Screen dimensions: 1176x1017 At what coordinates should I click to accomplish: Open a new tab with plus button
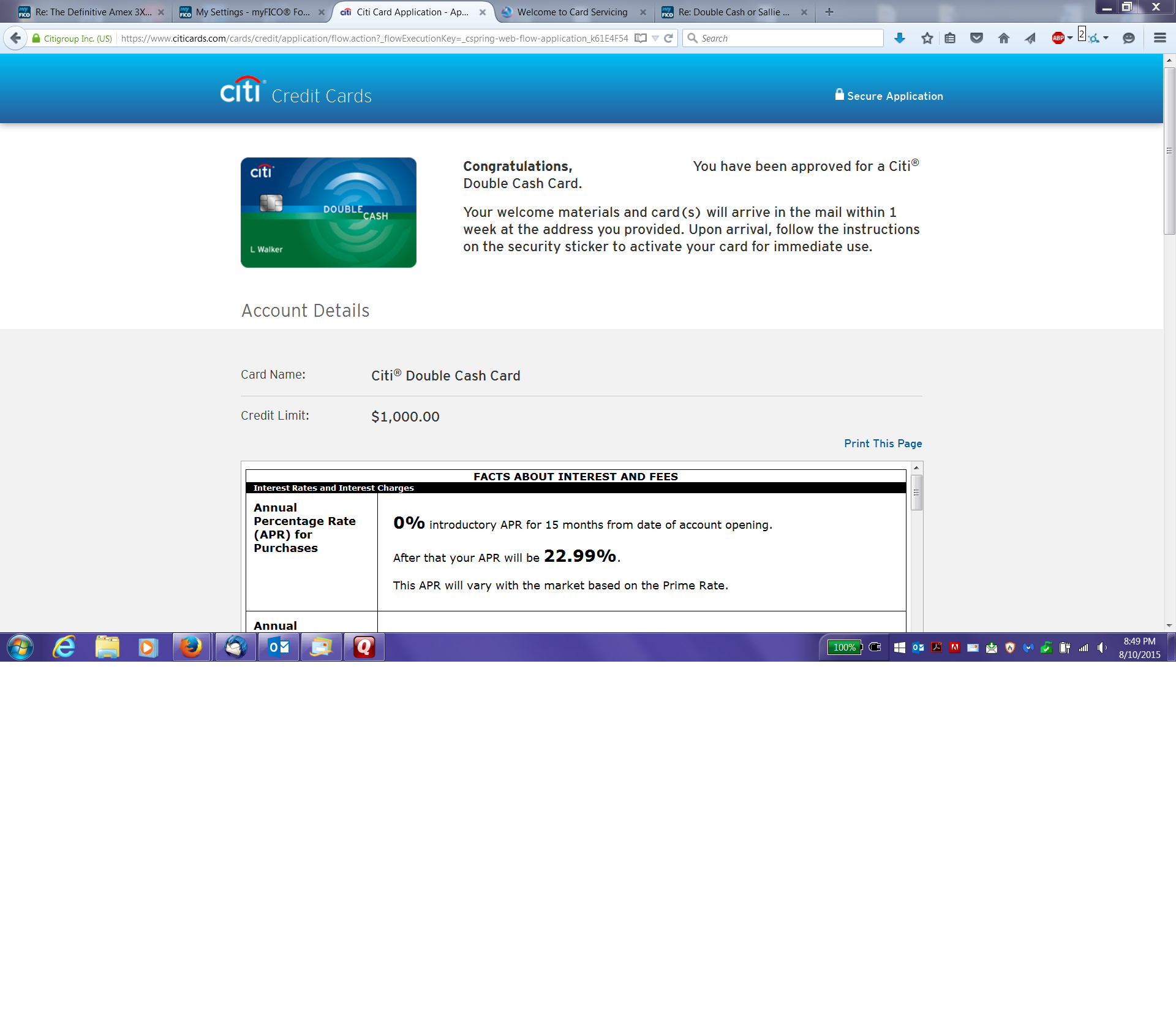[x=829, y=12]
